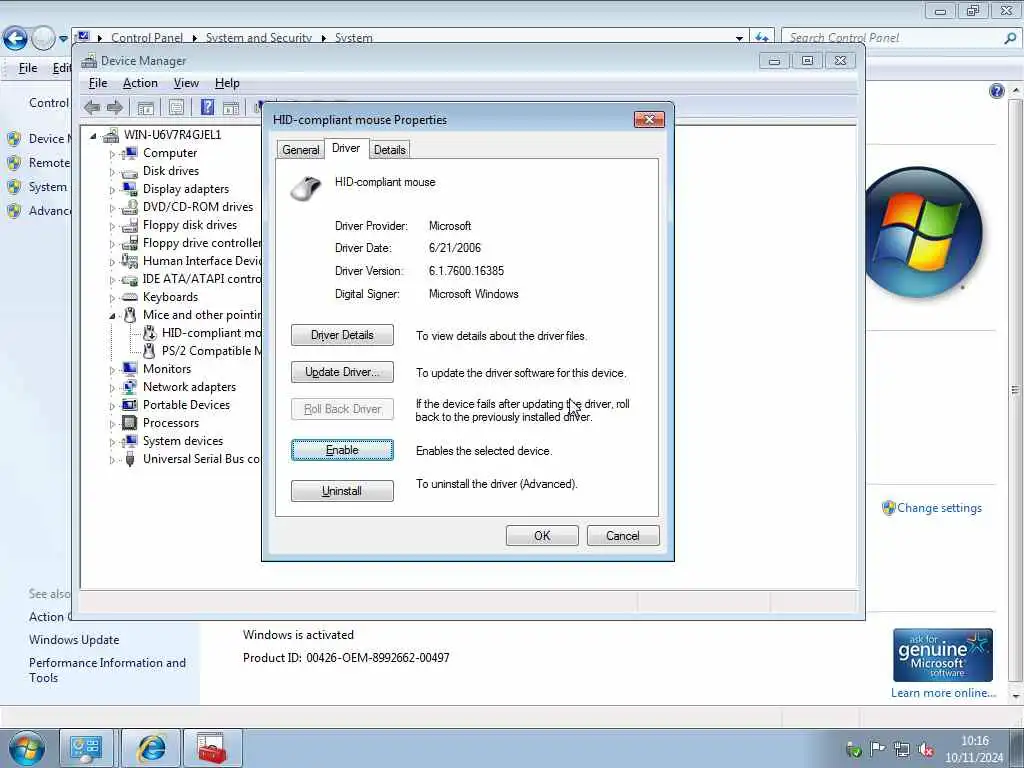Confirm the properties dialog with OK
Image resolution: width=1024 pixels, height=768 pixels.
[x=542, y=536]
